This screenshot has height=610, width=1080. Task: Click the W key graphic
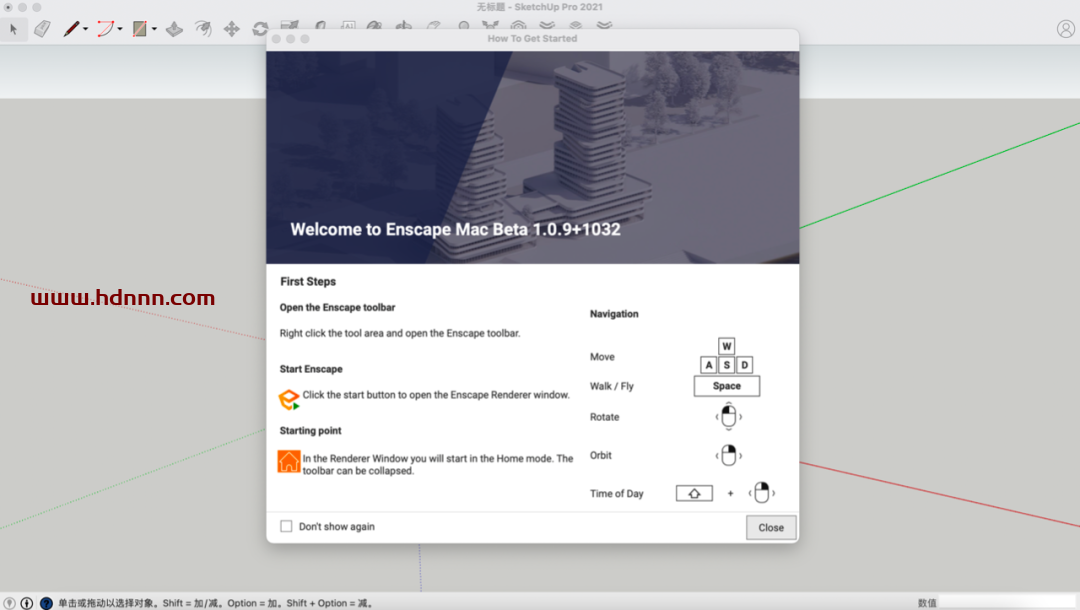727,346
